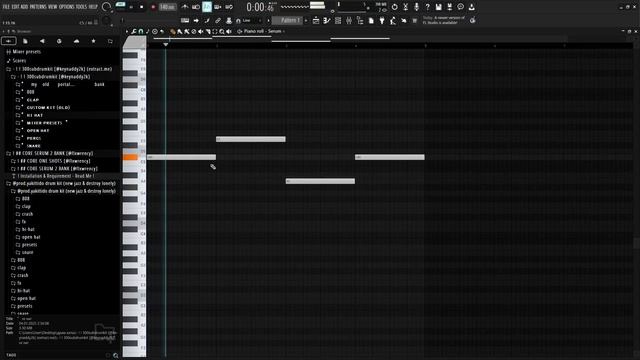This screenshot has width=640, height=360.
Task: Click the document page icon in second toolbar
Action: [x=371, y=20]
